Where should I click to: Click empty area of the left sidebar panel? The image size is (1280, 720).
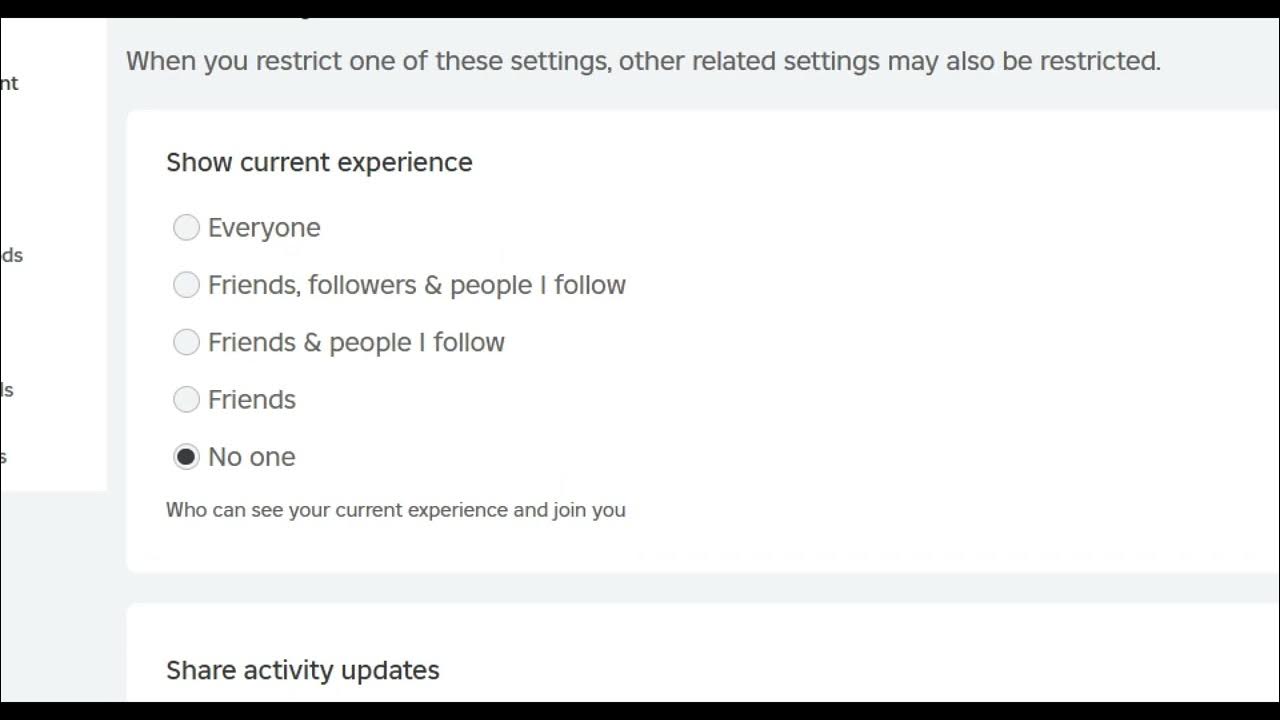coord(55,170)
